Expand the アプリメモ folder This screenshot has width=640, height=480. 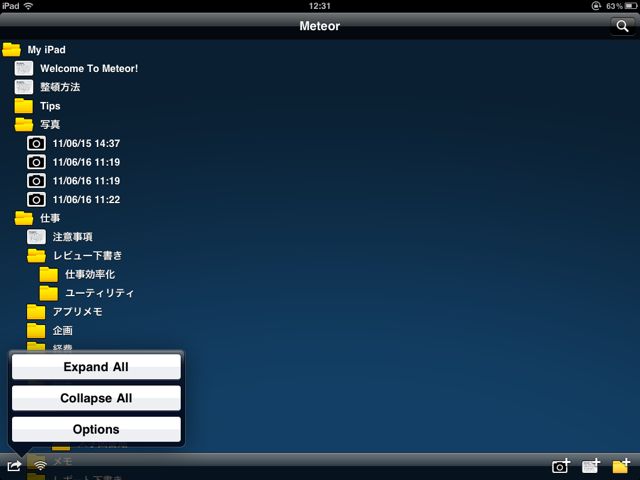tap(36, 312)
